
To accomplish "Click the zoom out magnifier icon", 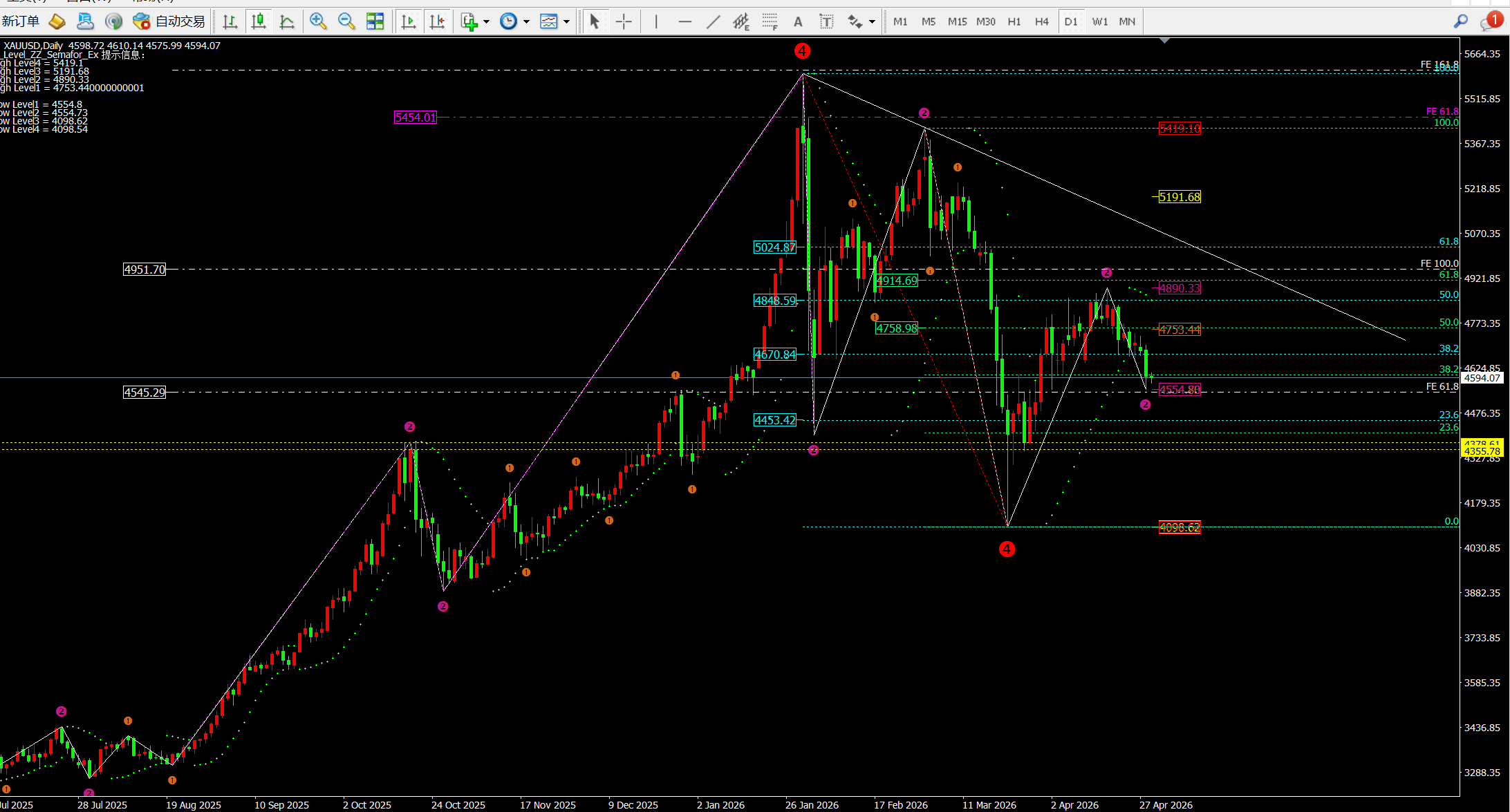I will click(346, 21).
